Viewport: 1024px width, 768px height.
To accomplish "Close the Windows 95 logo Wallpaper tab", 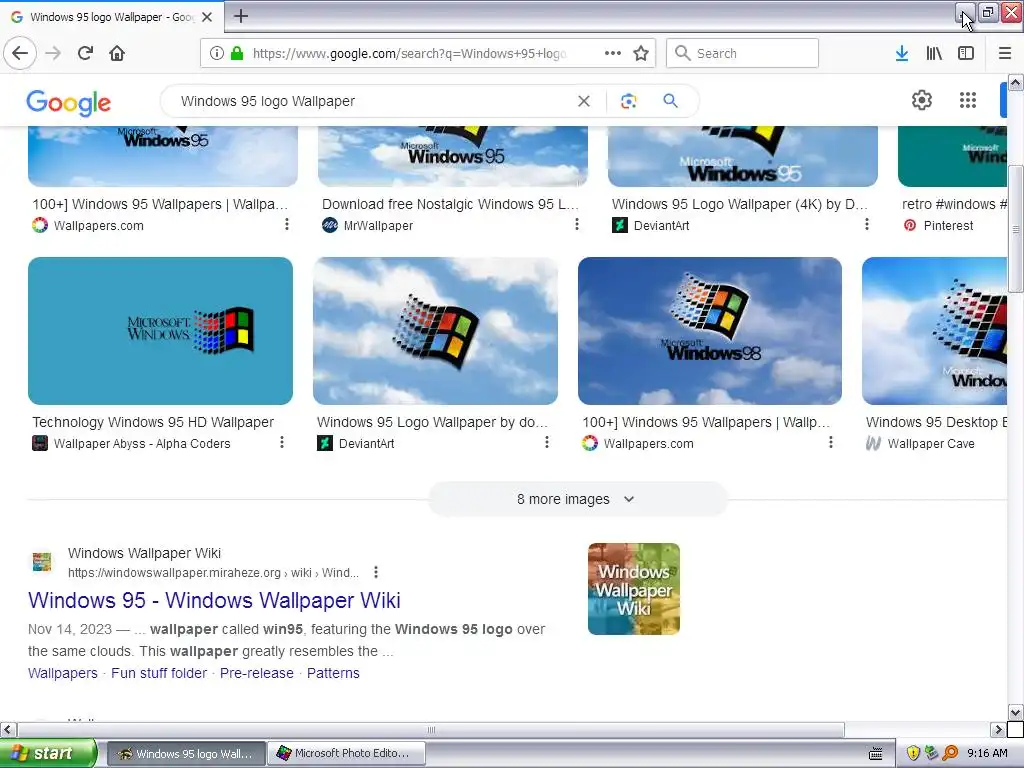I will [207, 17].
